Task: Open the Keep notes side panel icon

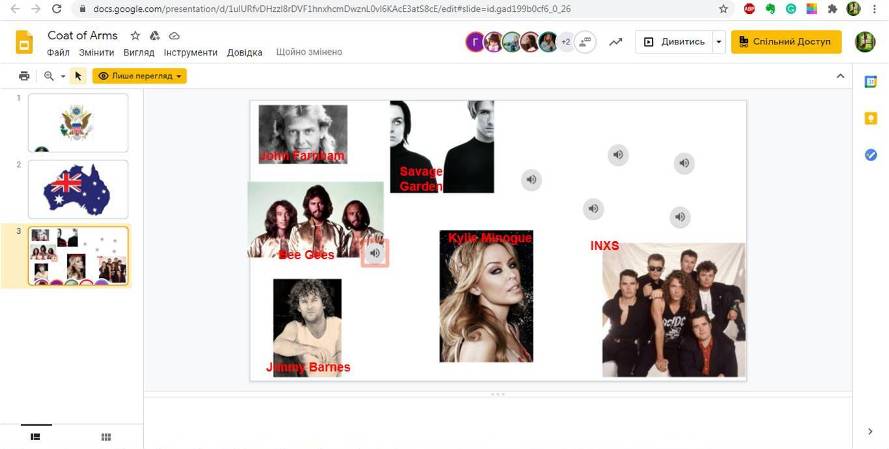Action: 871,118
